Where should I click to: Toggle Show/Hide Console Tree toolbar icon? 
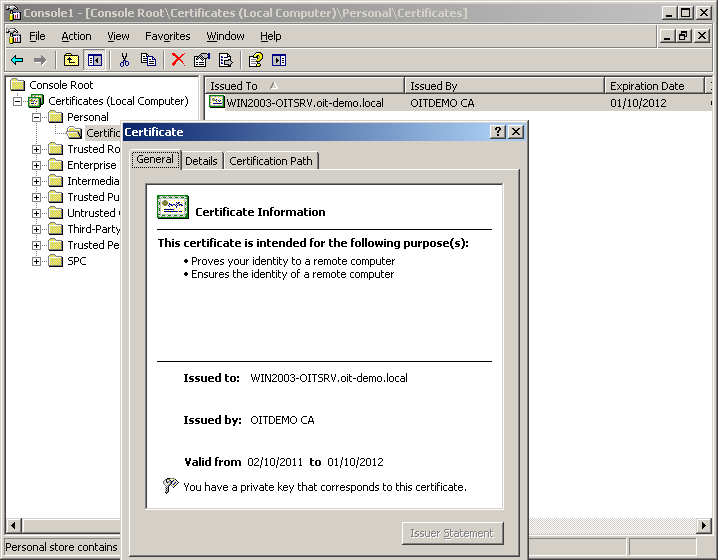(x=94, y=60)
